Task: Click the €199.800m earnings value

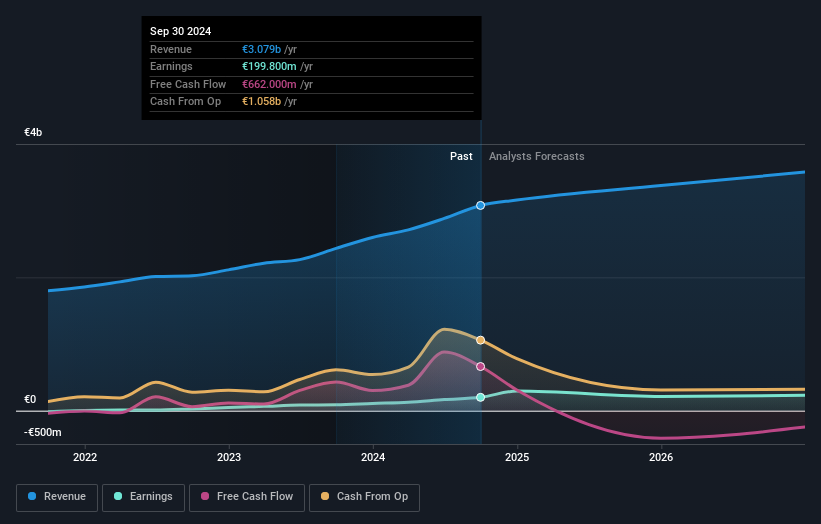Action: pos(269,66)
